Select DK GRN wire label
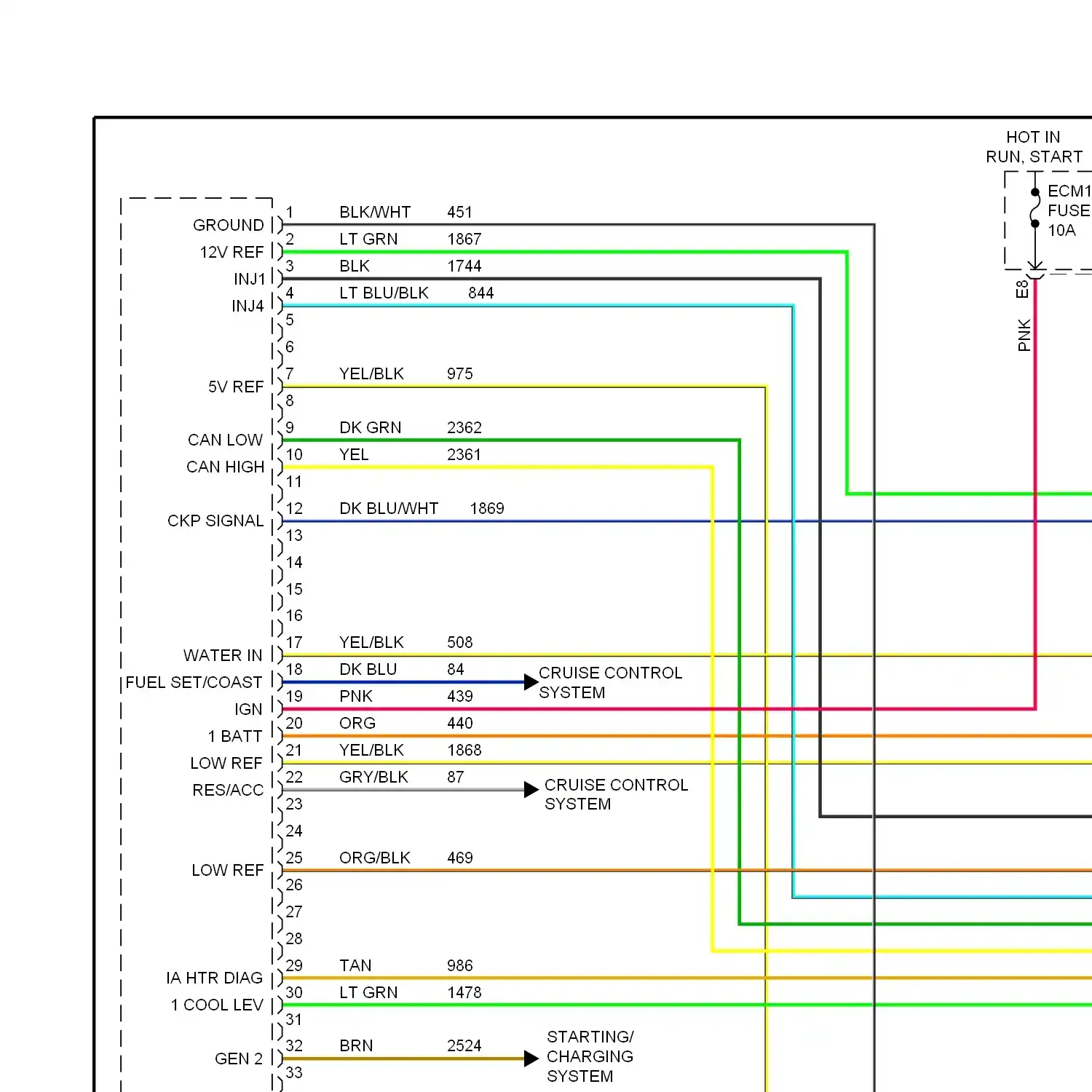 (x=371, y=428)
